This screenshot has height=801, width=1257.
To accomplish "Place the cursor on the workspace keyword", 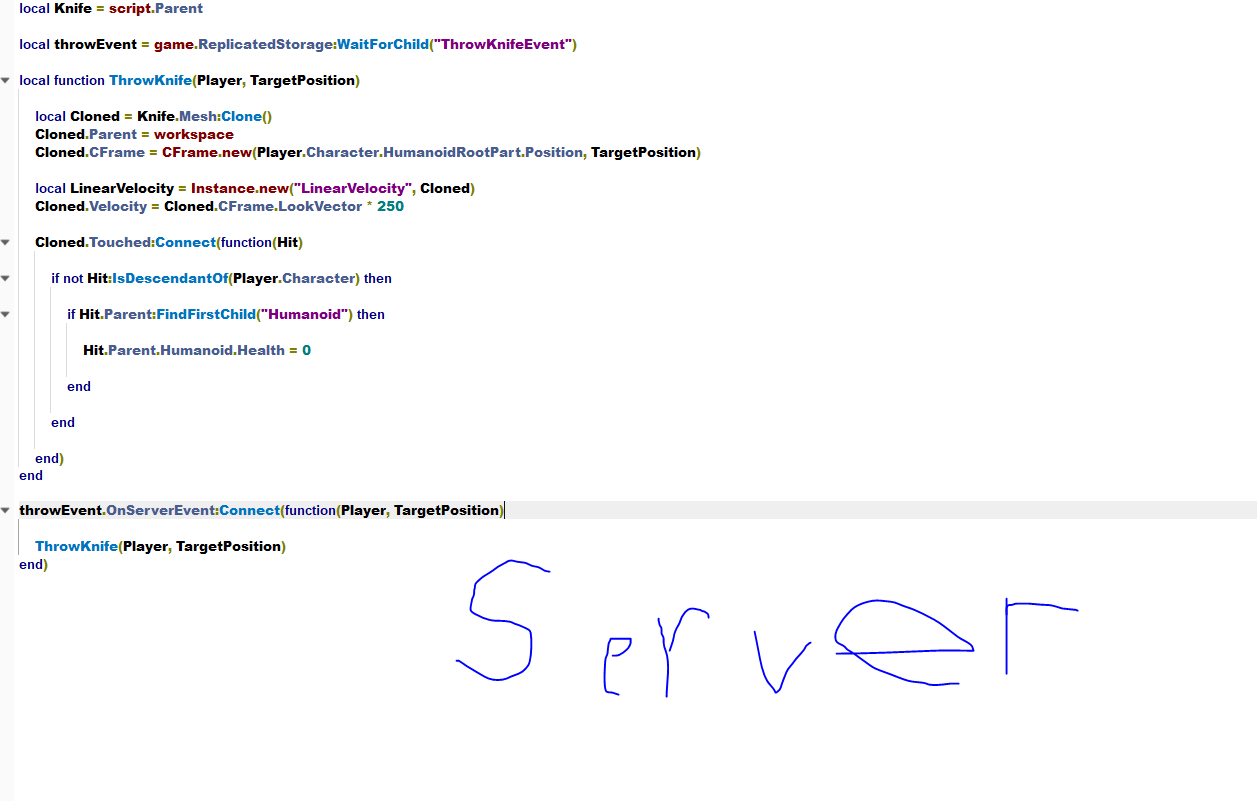I will 195,134.
